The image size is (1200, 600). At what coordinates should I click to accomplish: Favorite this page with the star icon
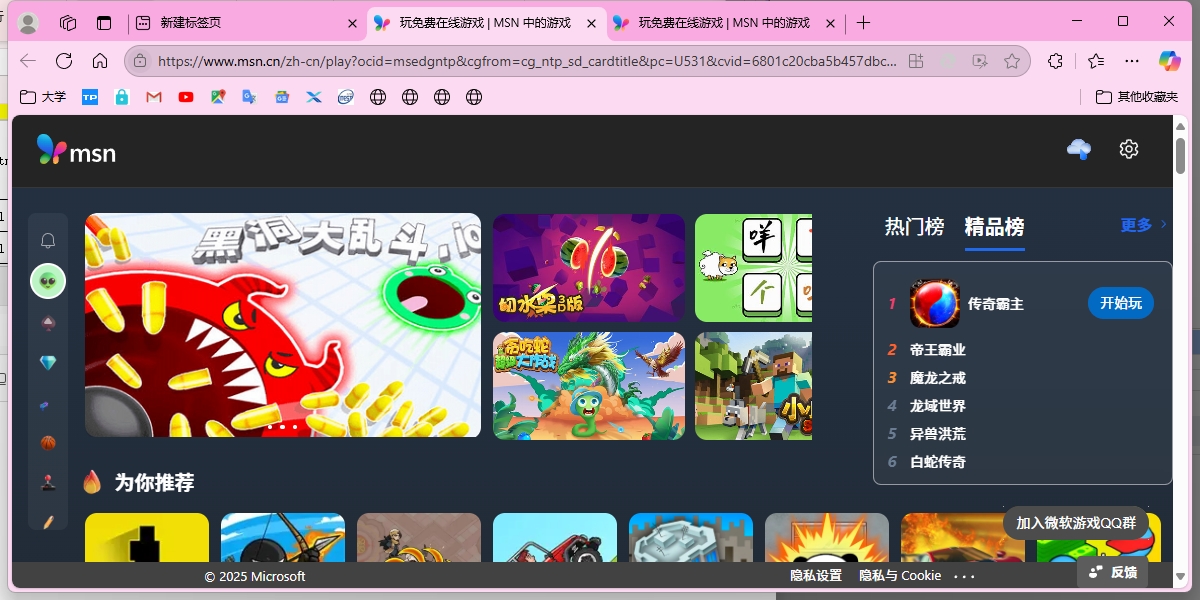tap(1012, 61)
